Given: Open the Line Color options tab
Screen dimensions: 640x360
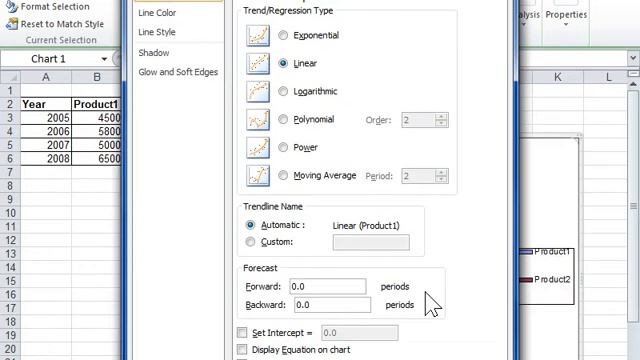Looking at the screenshot, I should [157, 13].
